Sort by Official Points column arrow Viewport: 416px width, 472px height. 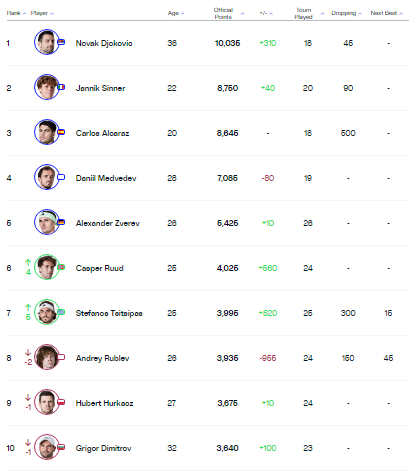(242, 14)
